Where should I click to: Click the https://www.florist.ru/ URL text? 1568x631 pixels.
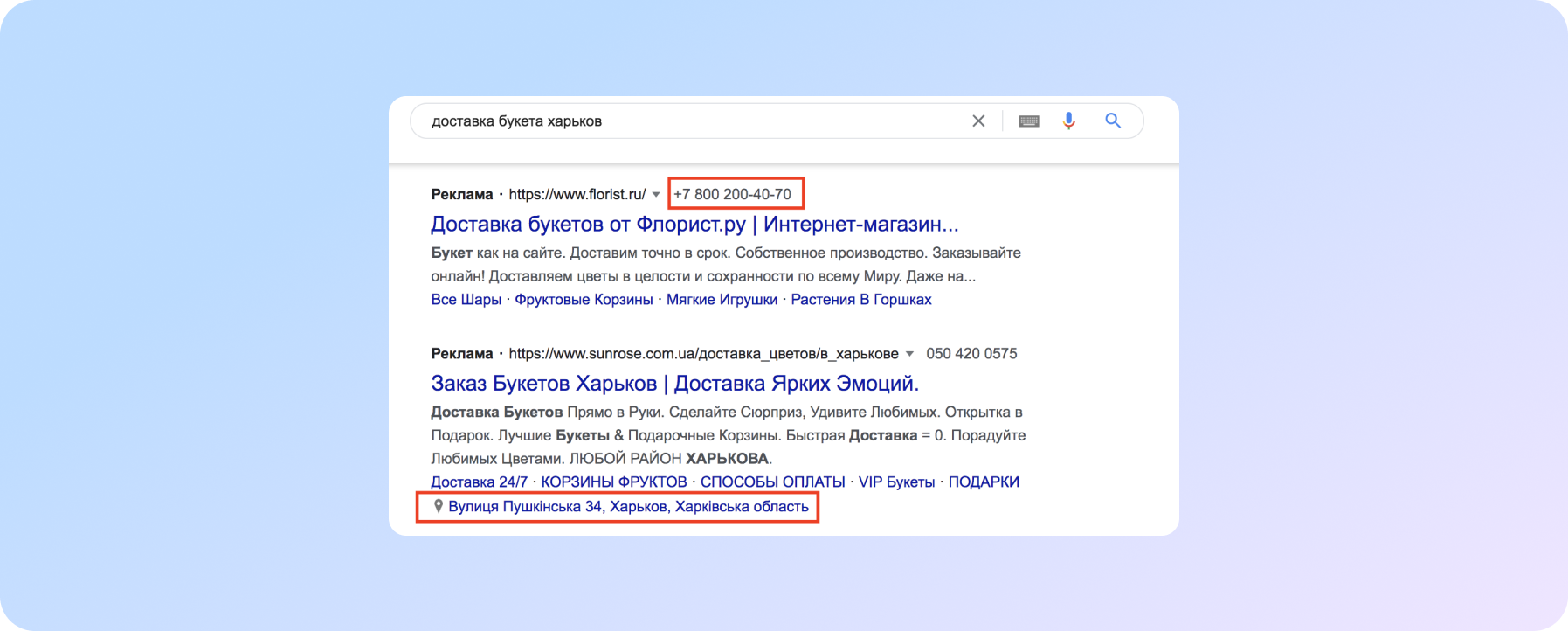pyautogui.click(x=577, y=195)
